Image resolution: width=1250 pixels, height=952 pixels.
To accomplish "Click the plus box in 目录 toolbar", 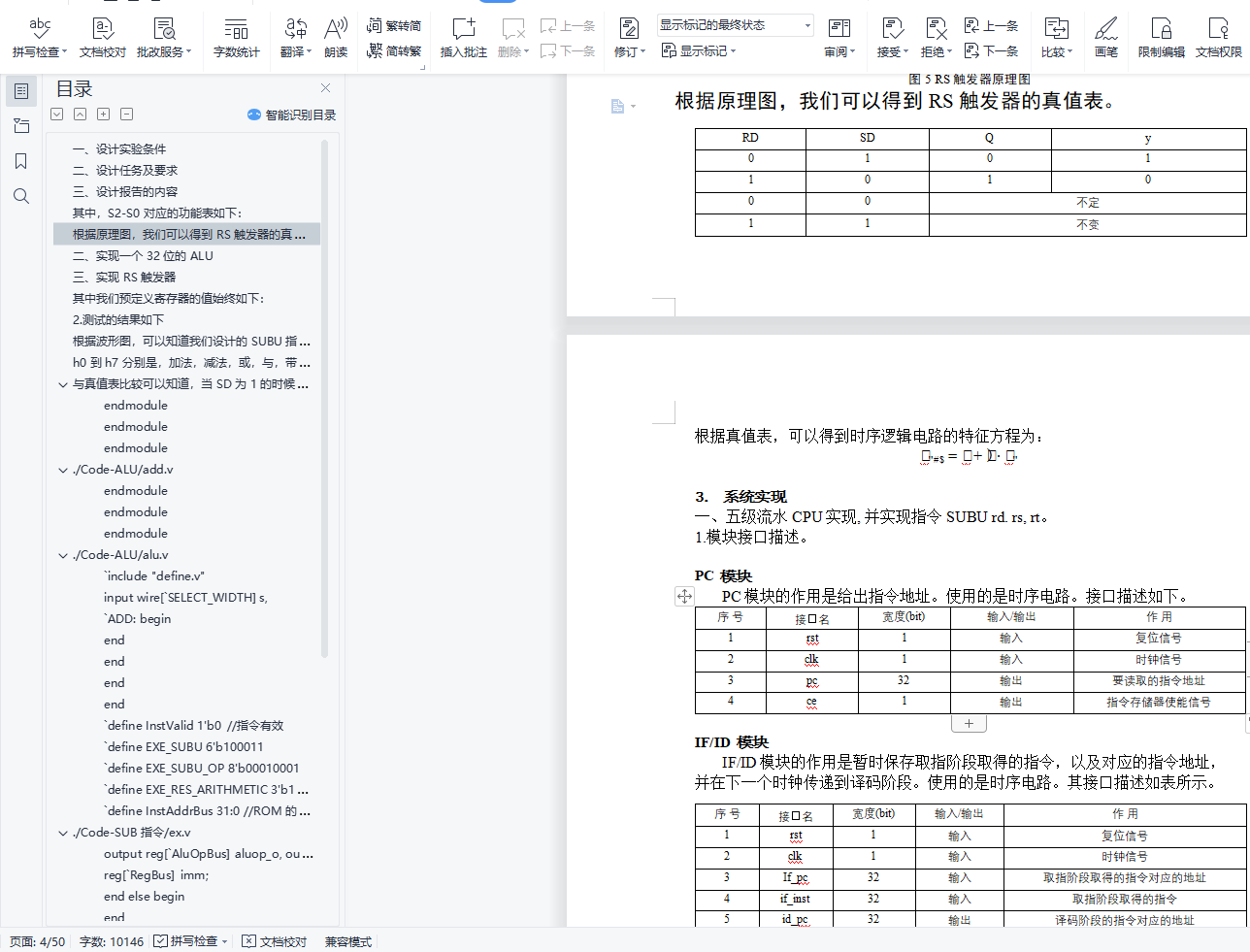I will (104, 115).
